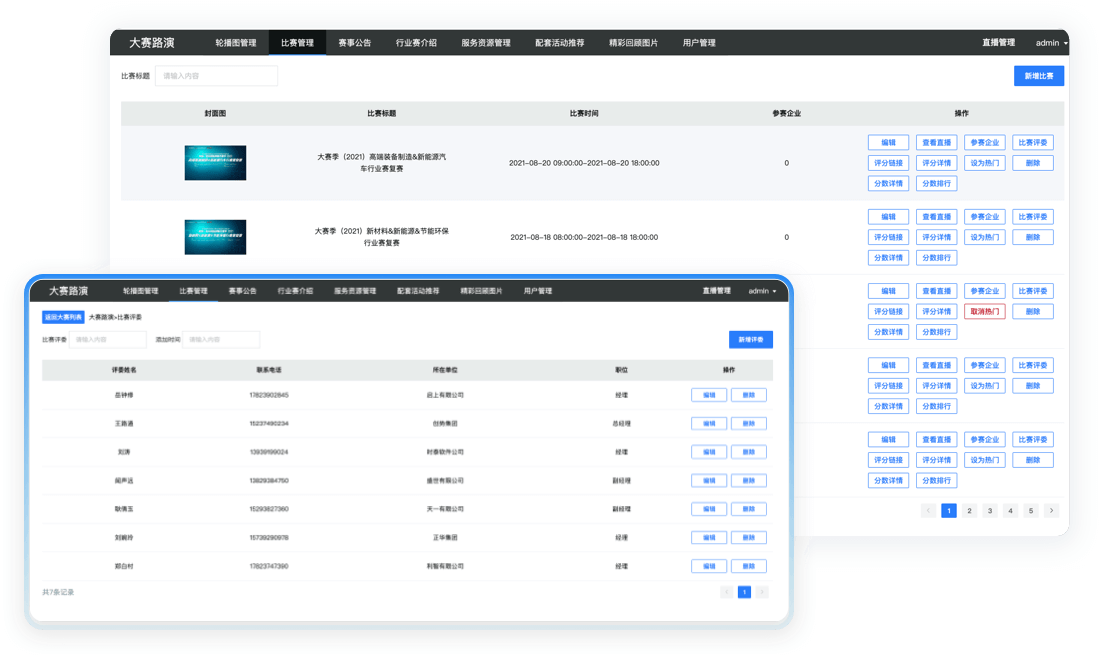Click the first competition cover thumbnail
The height and width of the screenshot is (656, 1102).
point(215,162)
